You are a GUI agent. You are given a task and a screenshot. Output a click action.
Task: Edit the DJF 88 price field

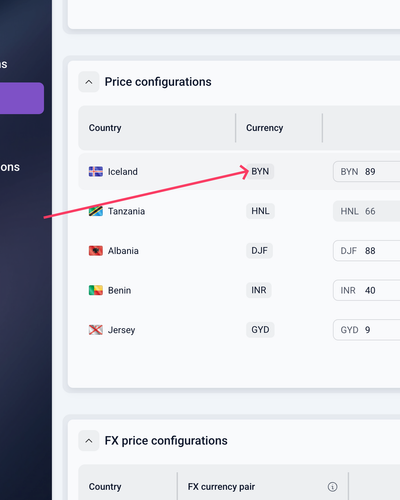[x=367, y=251]
